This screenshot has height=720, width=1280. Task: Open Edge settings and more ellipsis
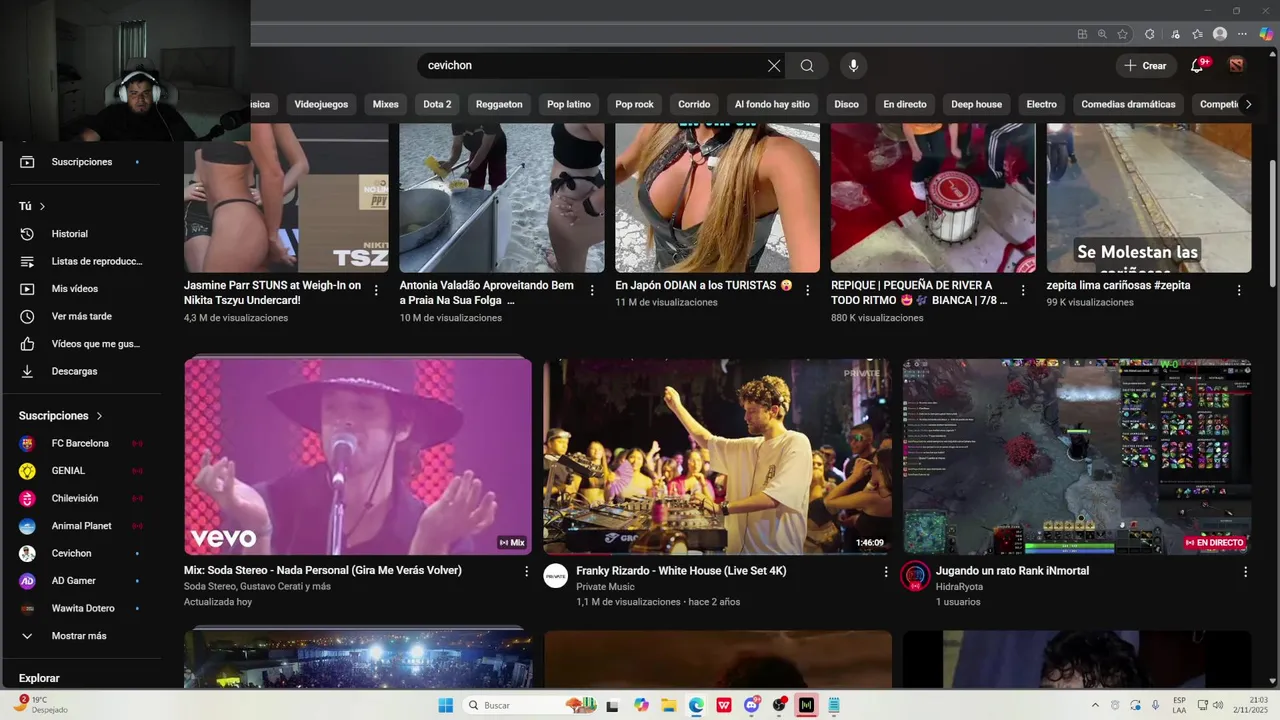pos(1243,34)
